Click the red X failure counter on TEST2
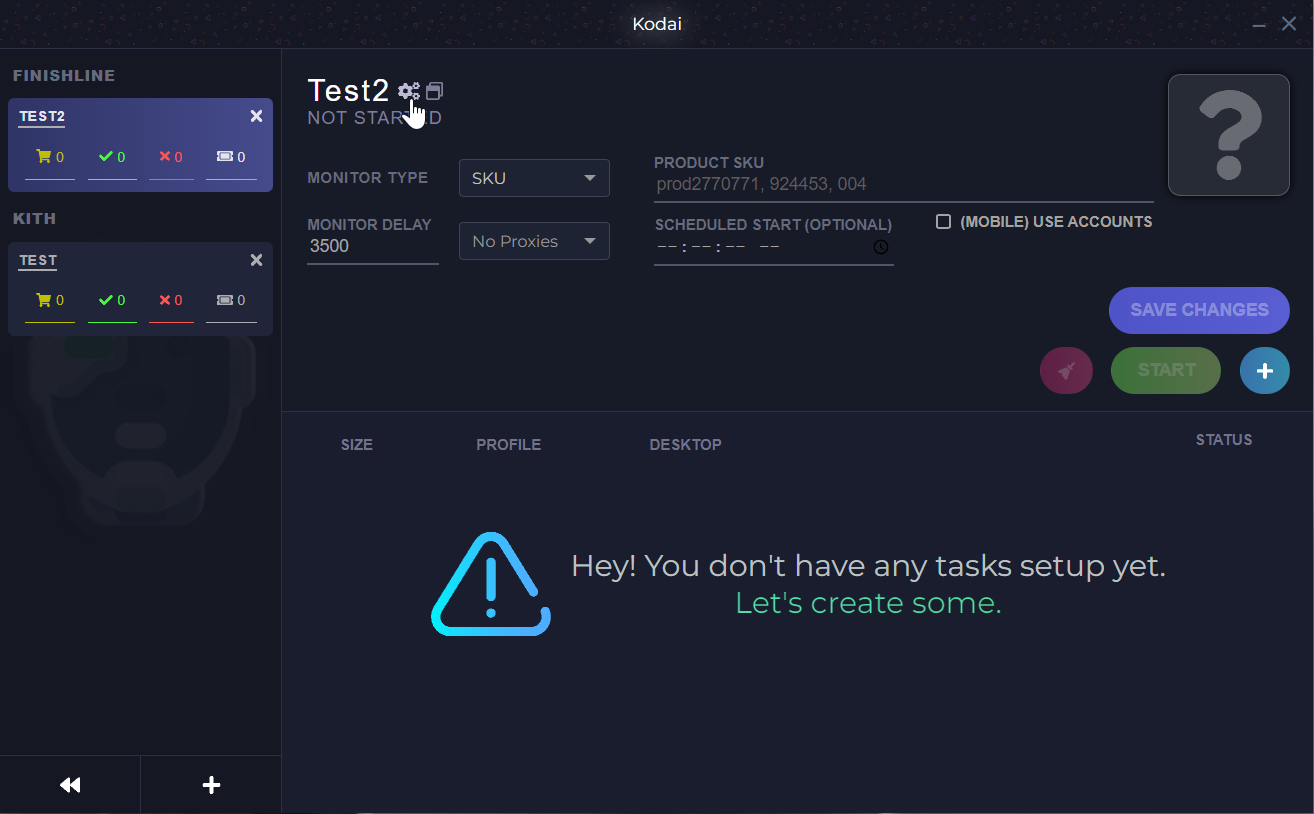Screen dimensions: 1314x814 tap(171, 156)
